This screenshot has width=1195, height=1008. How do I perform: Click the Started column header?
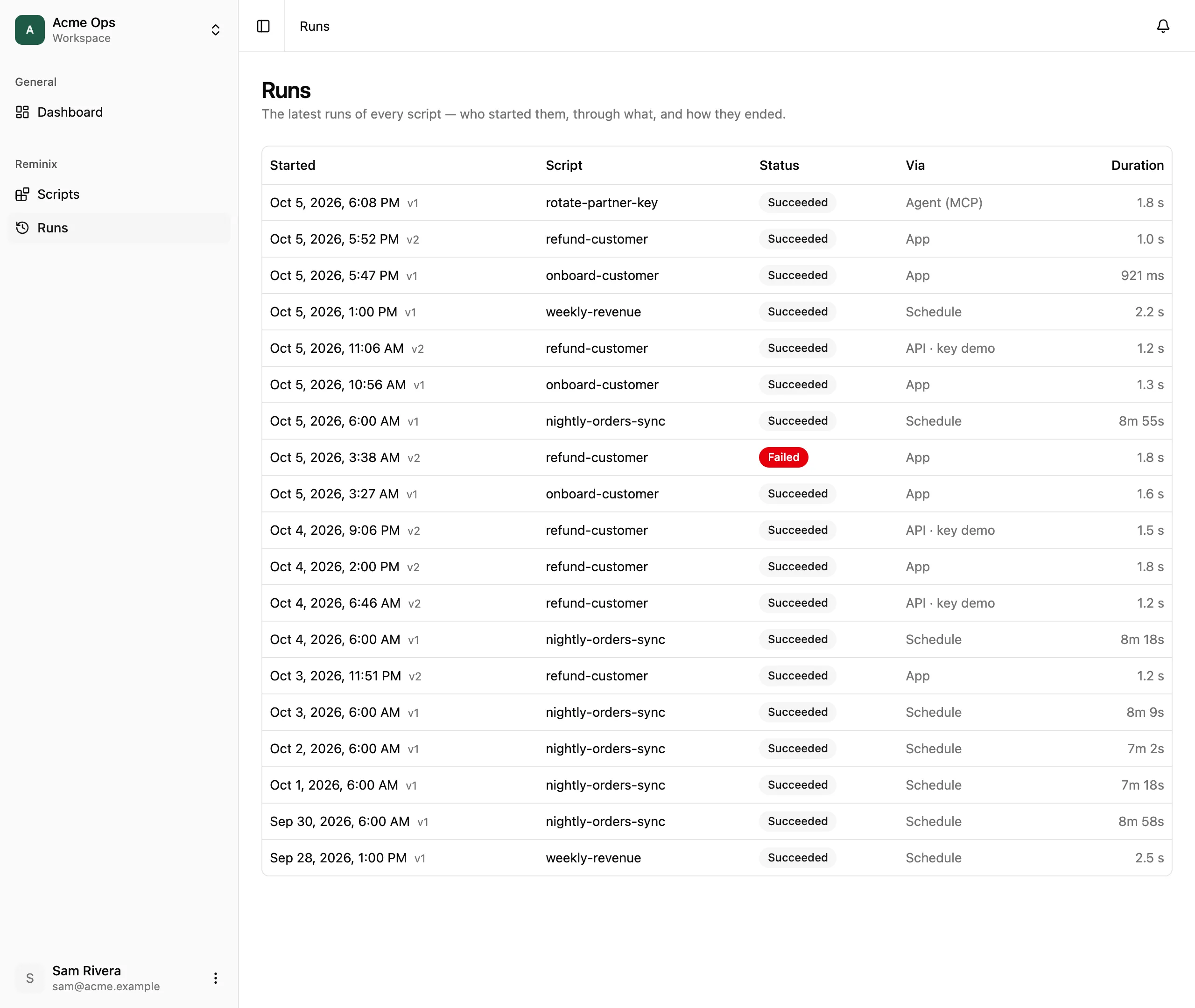[x=293, y=165]
